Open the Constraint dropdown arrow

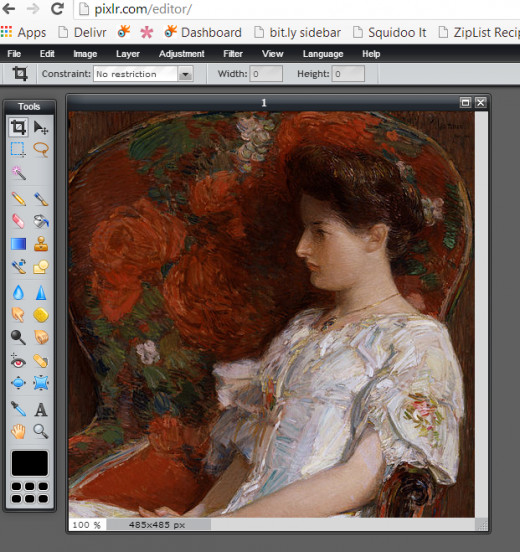coord(185,74)
